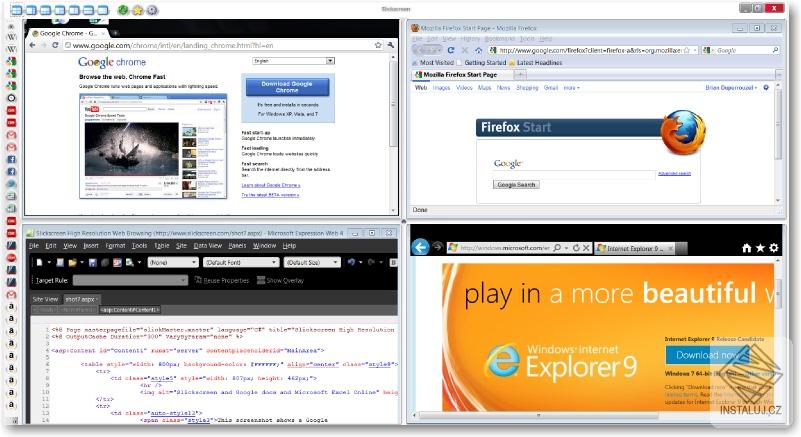Image resolution: width=801 pixels, height=437 pixels.
Task: Click the redo arrow in Expression Web
Action: pyautogui.click(x=371, y=262)
